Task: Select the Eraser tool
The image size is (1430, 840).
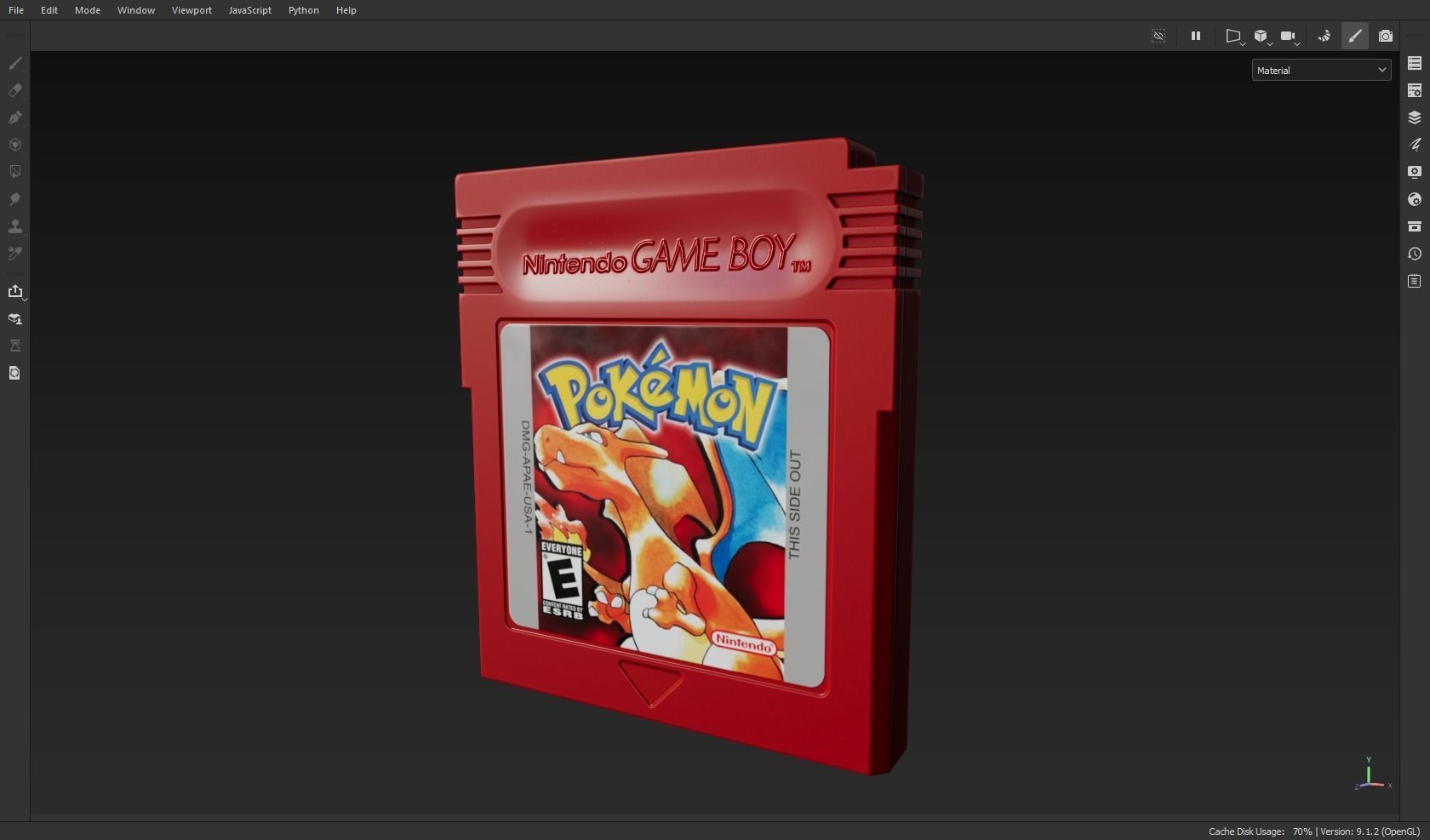Action: pyautogui.click(x=15, y=90)
